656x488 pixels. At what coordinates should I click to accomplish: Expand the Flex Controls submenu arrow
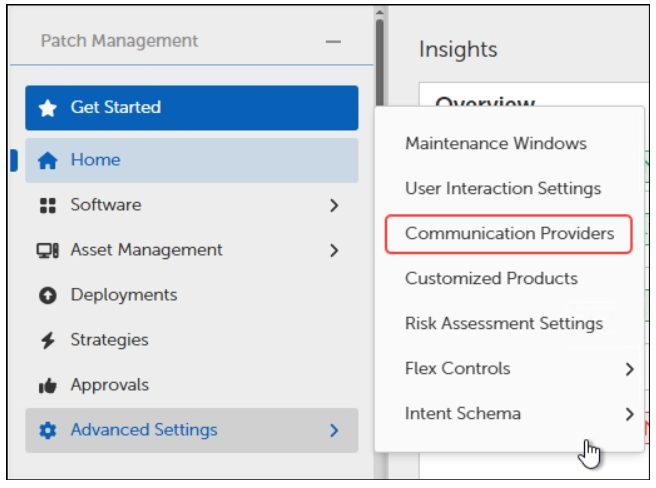(629, 369)
